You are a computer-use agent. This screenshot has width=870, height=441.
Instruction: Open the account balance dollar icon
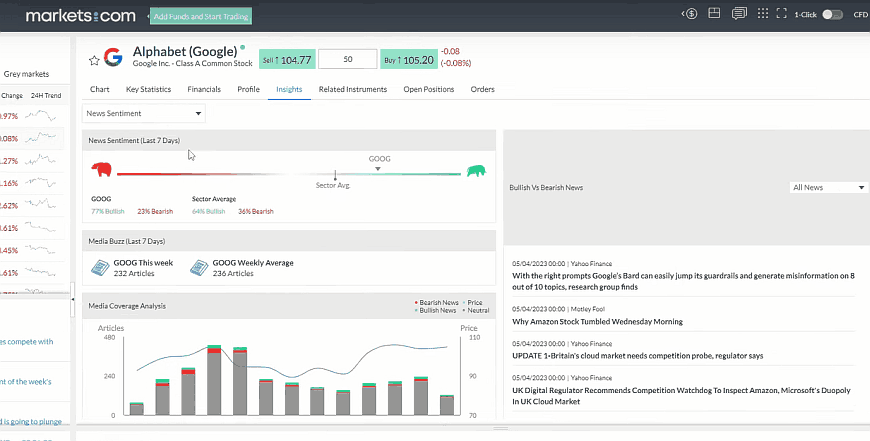click(x=688, y=14)
